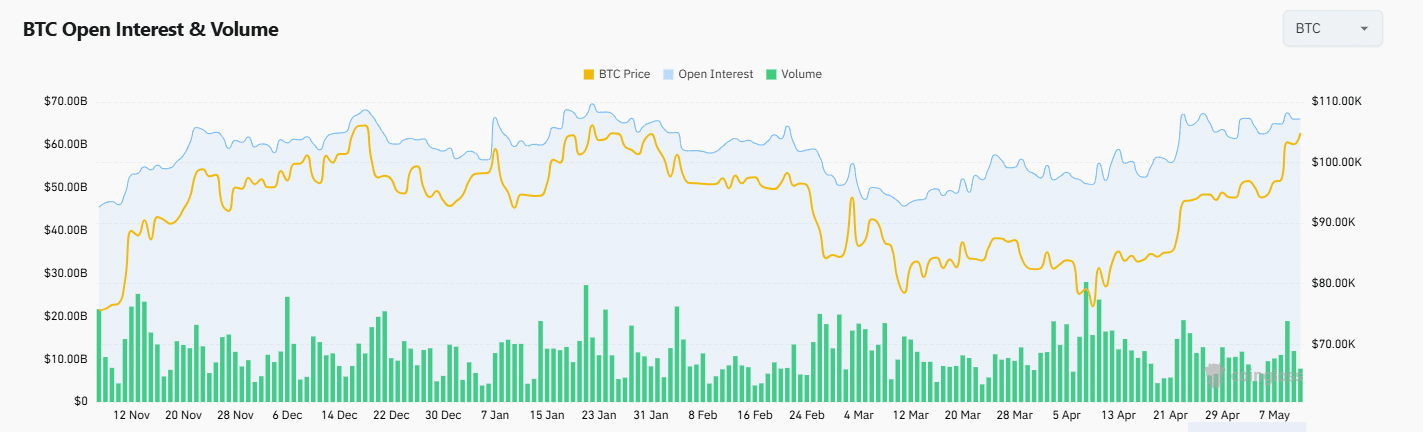
Task: Click the yellow BTC Price legend swatch
Action: pyautogui.click(x=588, y=74)
